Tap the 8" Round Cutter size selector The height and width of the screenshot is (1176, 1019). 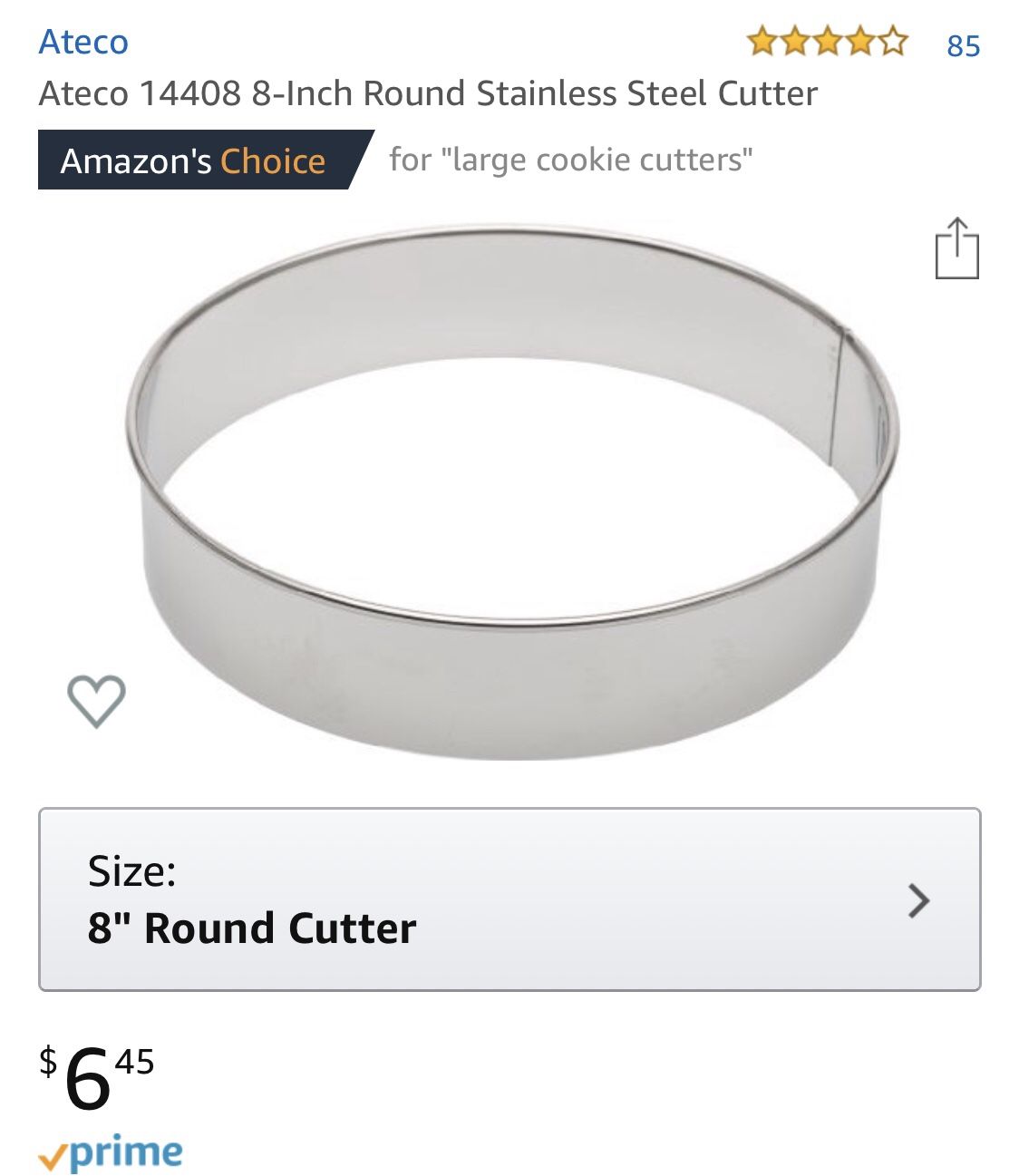[x=248, y=930]
